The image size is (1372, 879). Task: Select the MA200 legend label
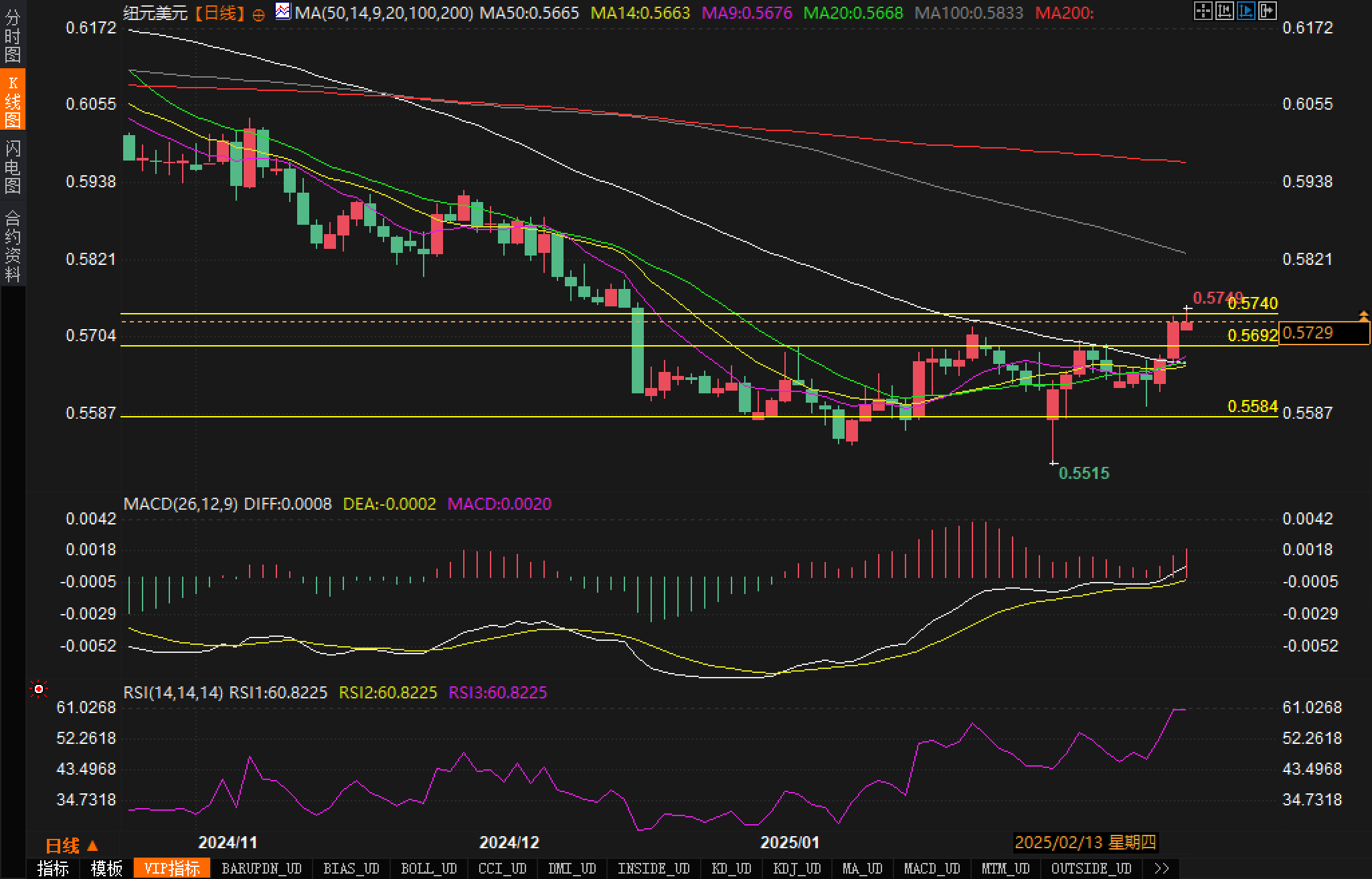point(1064,13)
